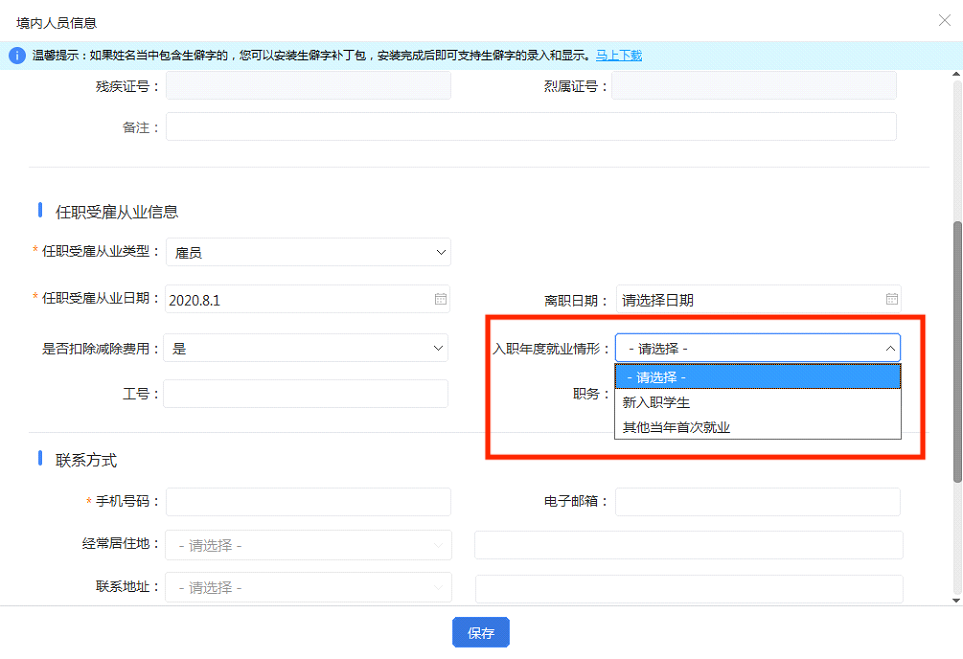The height and width of the screenshot is (659, 963).
Task: Click the 手机号码 input field
Action: [308, 501]
